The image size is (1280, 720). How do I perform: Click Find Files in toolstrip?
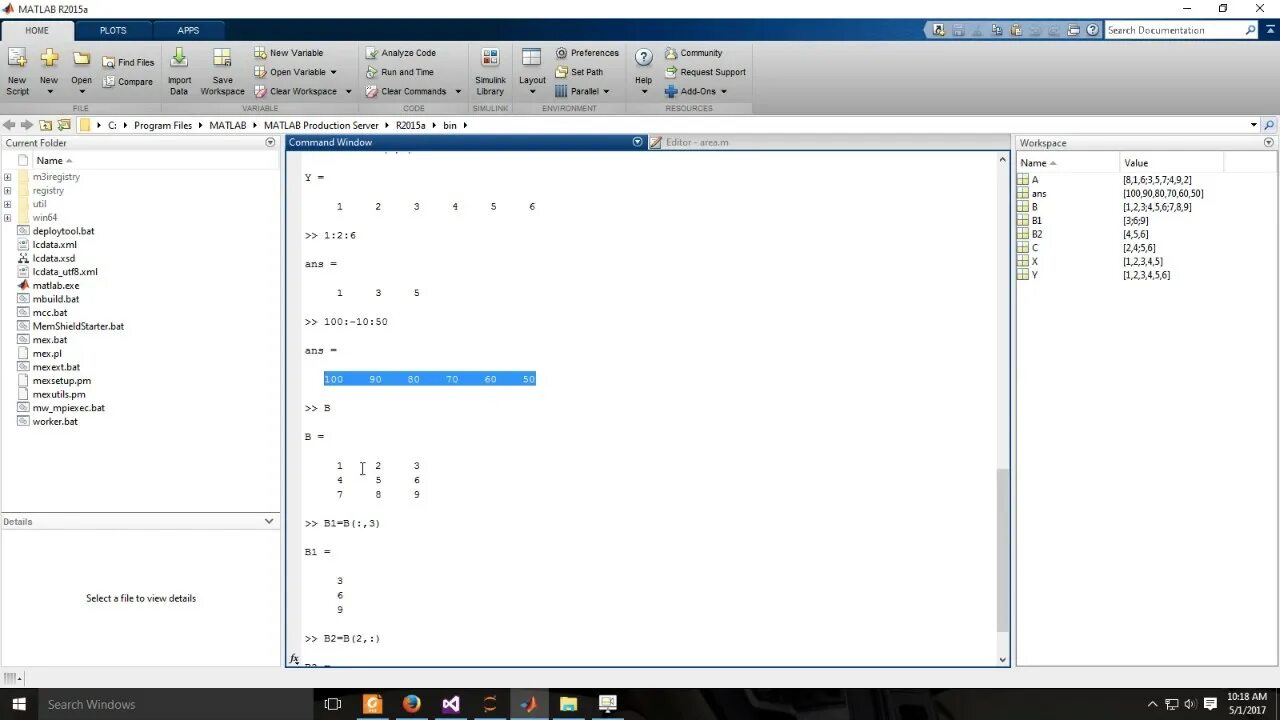point(128,62)
